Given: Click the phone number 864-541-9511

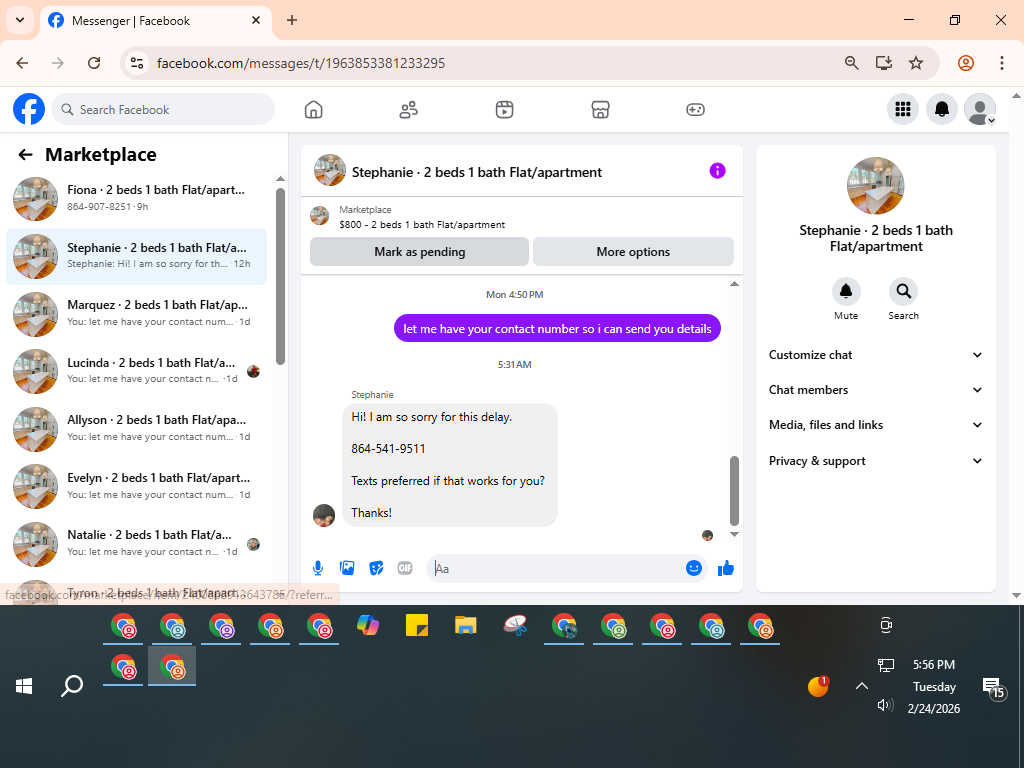Looking at the screenshot, I should pos(388,449).
